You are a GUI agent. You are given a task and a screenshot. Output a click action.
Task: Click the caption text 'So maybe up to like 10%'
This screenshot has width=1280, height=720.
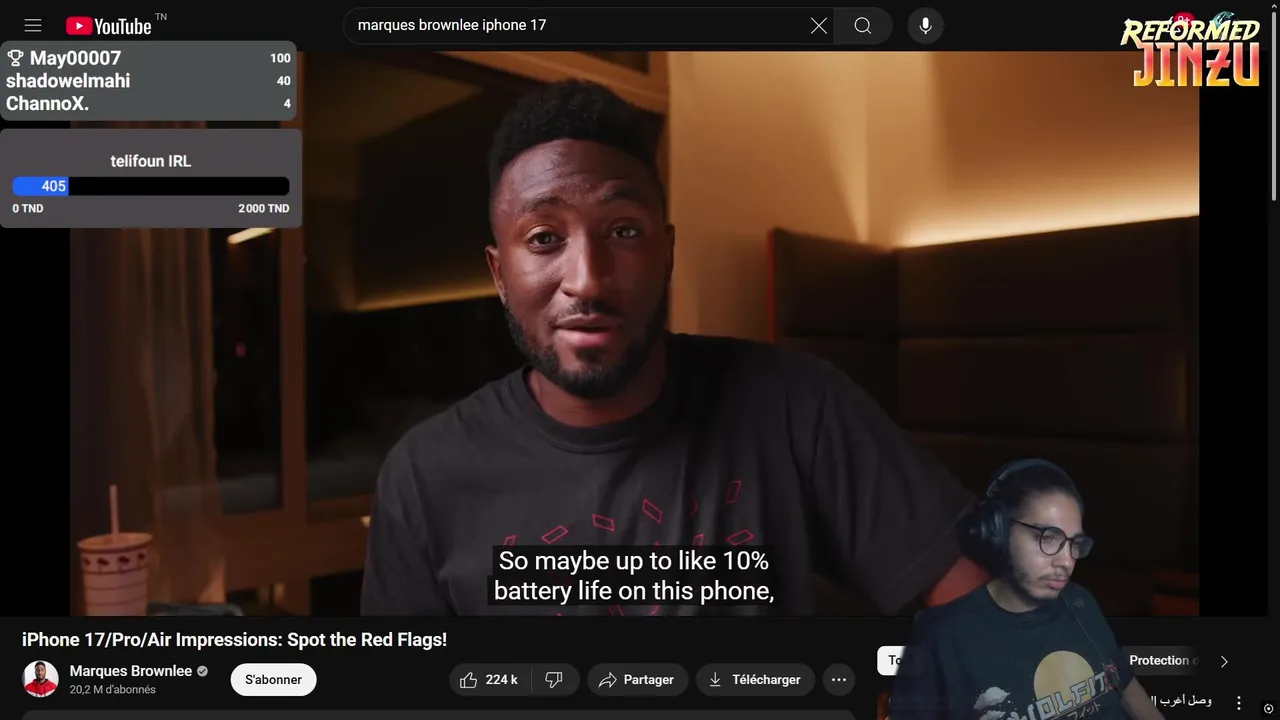pos(634,561)
